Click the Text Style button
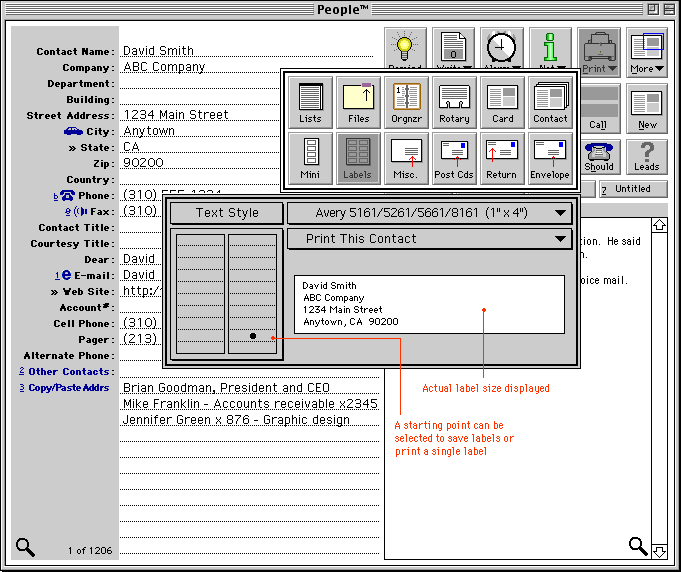 click(x=227, y=213)
